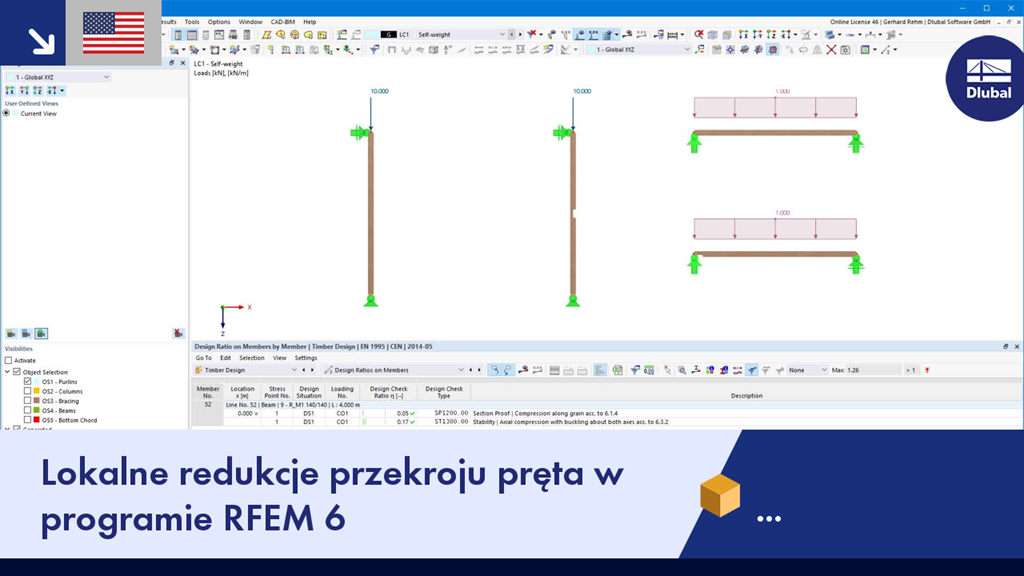The width and height of the screenshot is (1024, 576).
Task: Click the highlighted select-in-graphic icon in table toolbar
Action: click(x=494, y=370)
